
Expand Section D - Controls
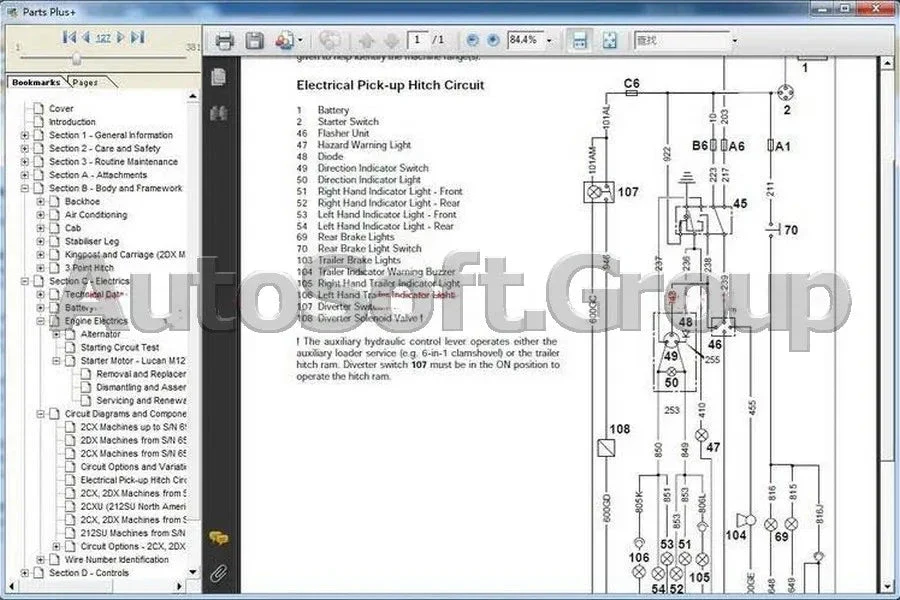pyautogui.click(x=25, y=572)
